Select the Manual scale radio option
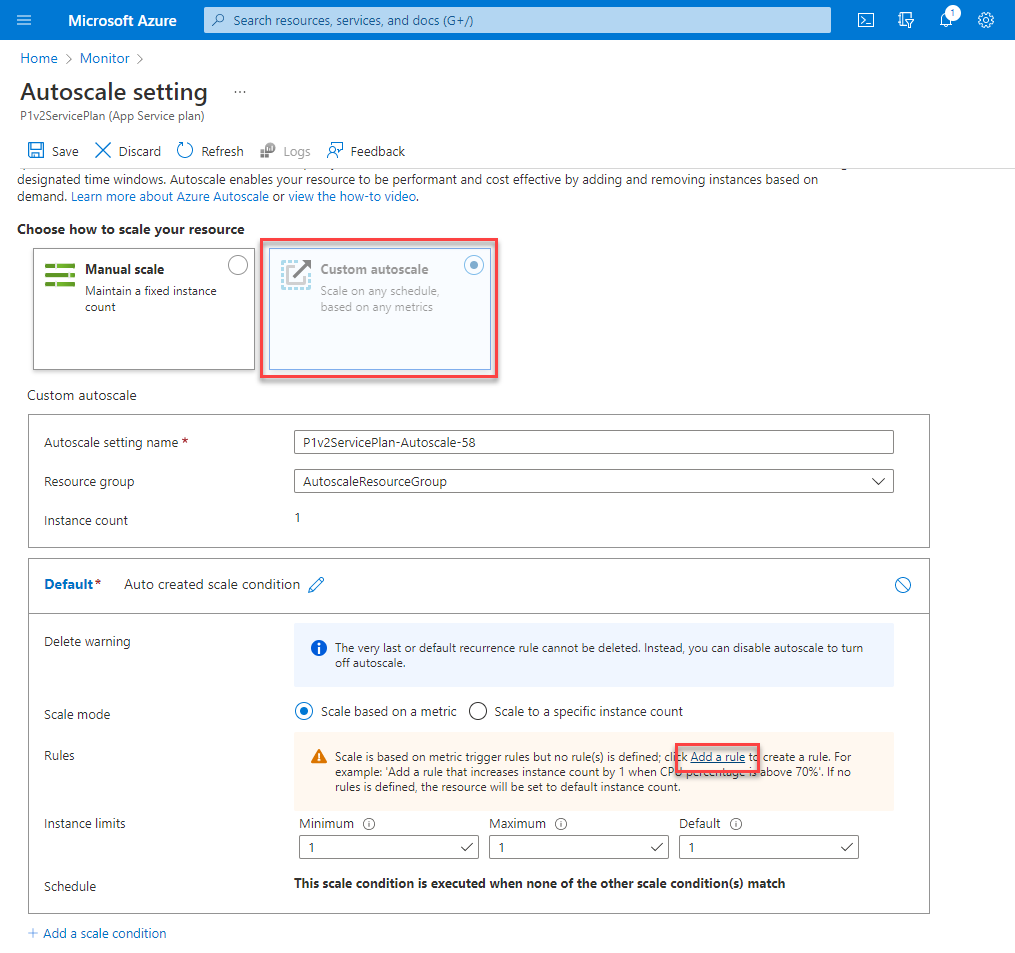This screenshot has width=1015, height=953. coord(238,265)
